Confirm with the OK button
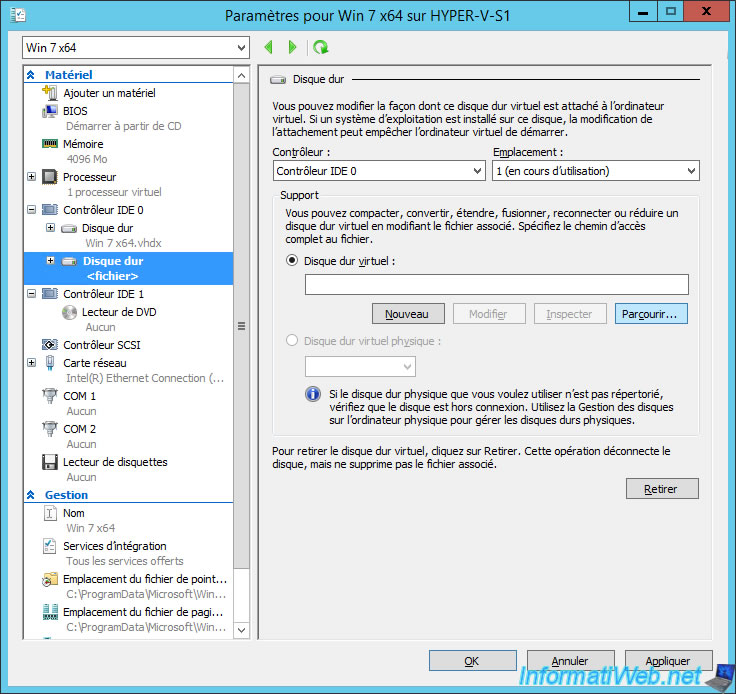736x694 pixels. [472, 660]
